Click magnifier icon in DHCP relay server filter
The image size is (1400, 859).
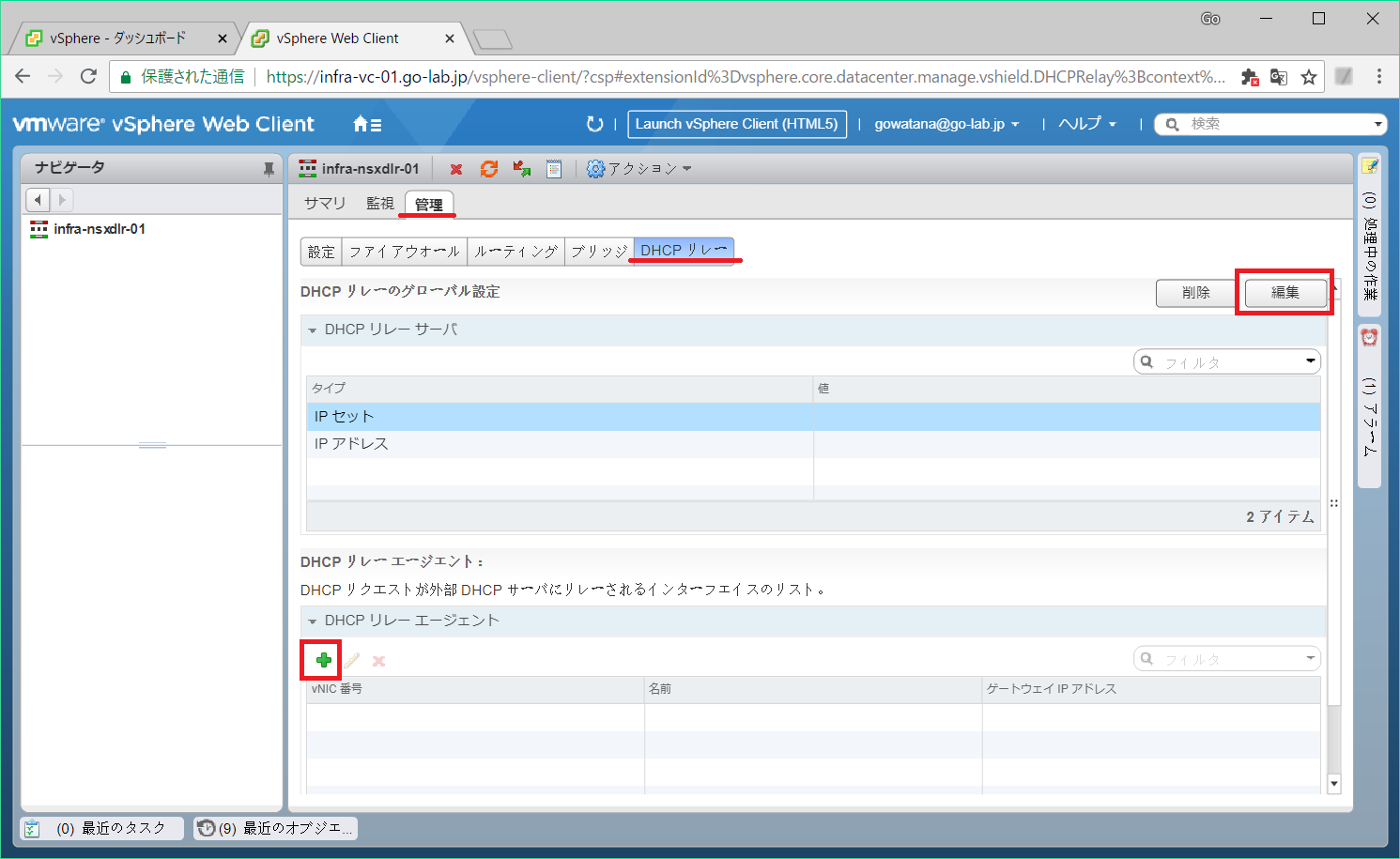1146,361
